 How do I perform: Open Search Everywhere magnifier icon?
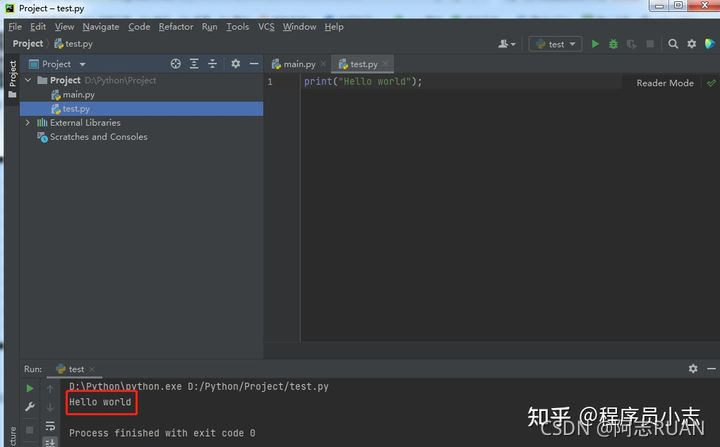673,44
